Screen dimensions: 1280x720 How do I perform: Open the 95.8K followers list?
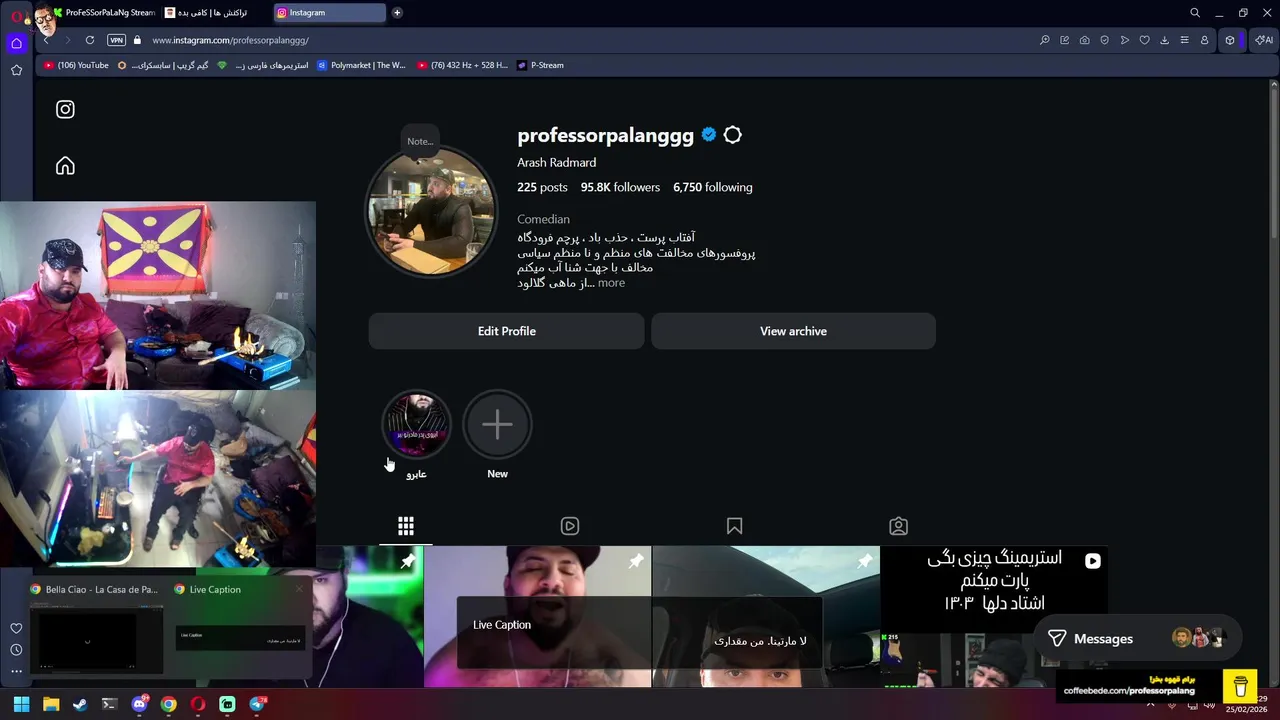620,187
